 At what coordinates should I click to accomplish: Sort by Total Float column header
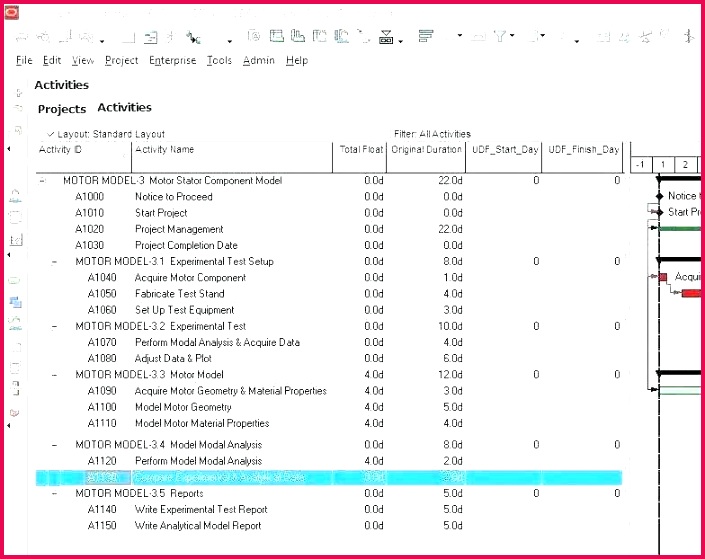361,150
